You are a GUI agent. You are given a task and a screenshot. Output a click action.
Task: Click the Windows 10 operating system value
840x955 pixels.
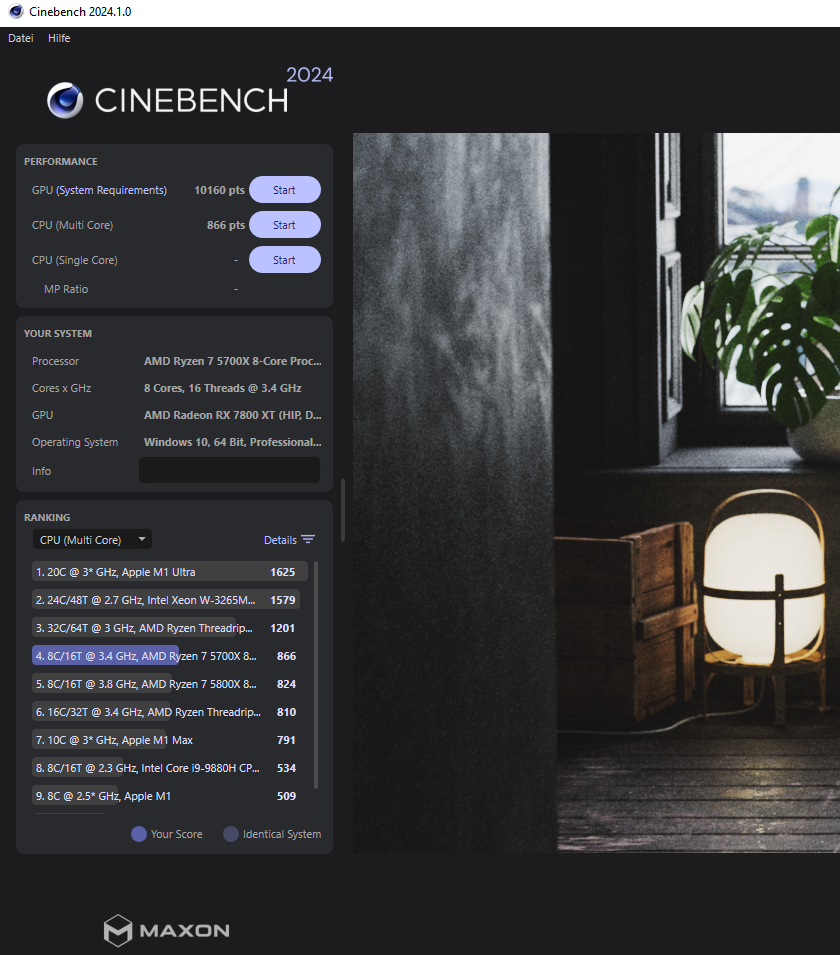click(233, 442)
